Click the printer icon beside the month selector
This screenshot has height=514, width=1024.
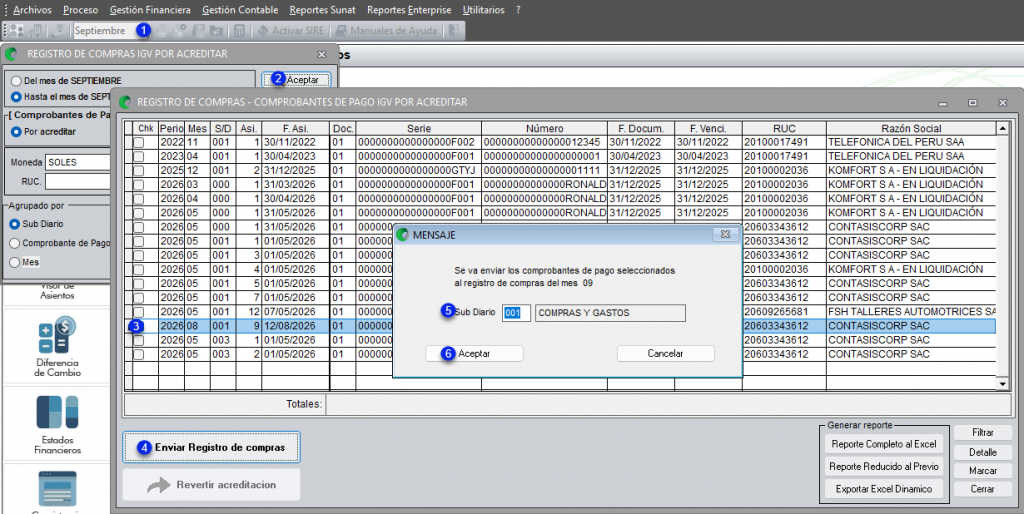coord(161,31)
